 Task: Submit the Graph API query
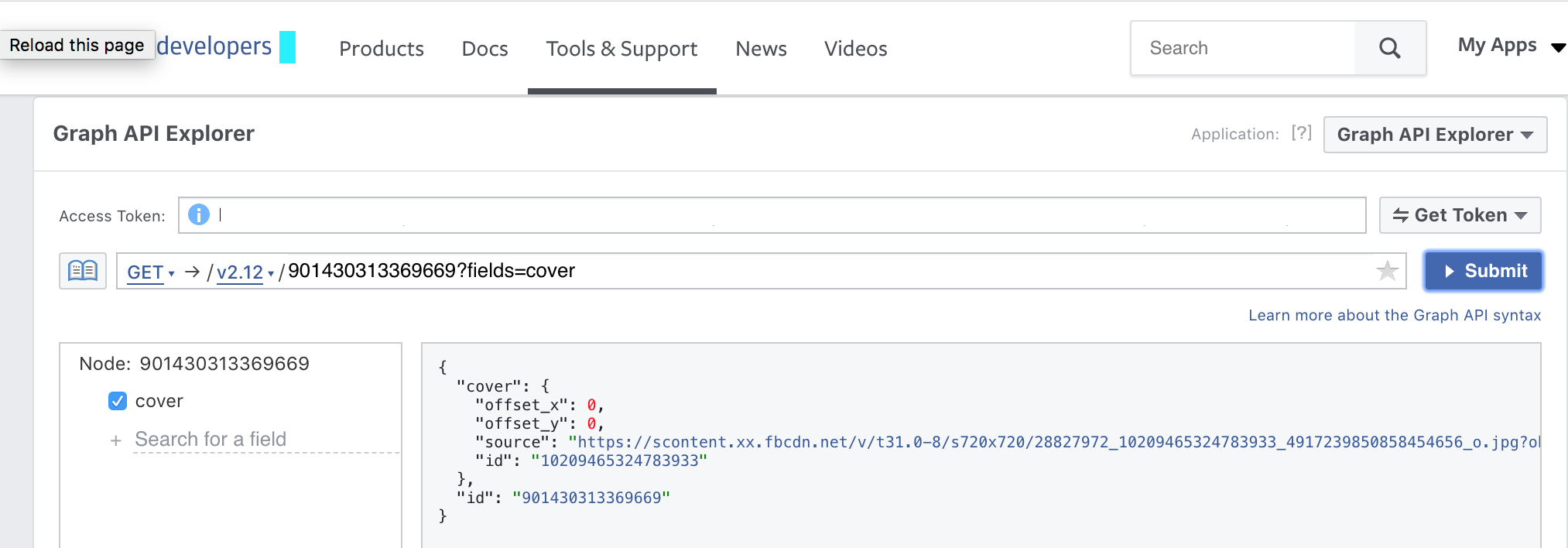(1484, 271)
